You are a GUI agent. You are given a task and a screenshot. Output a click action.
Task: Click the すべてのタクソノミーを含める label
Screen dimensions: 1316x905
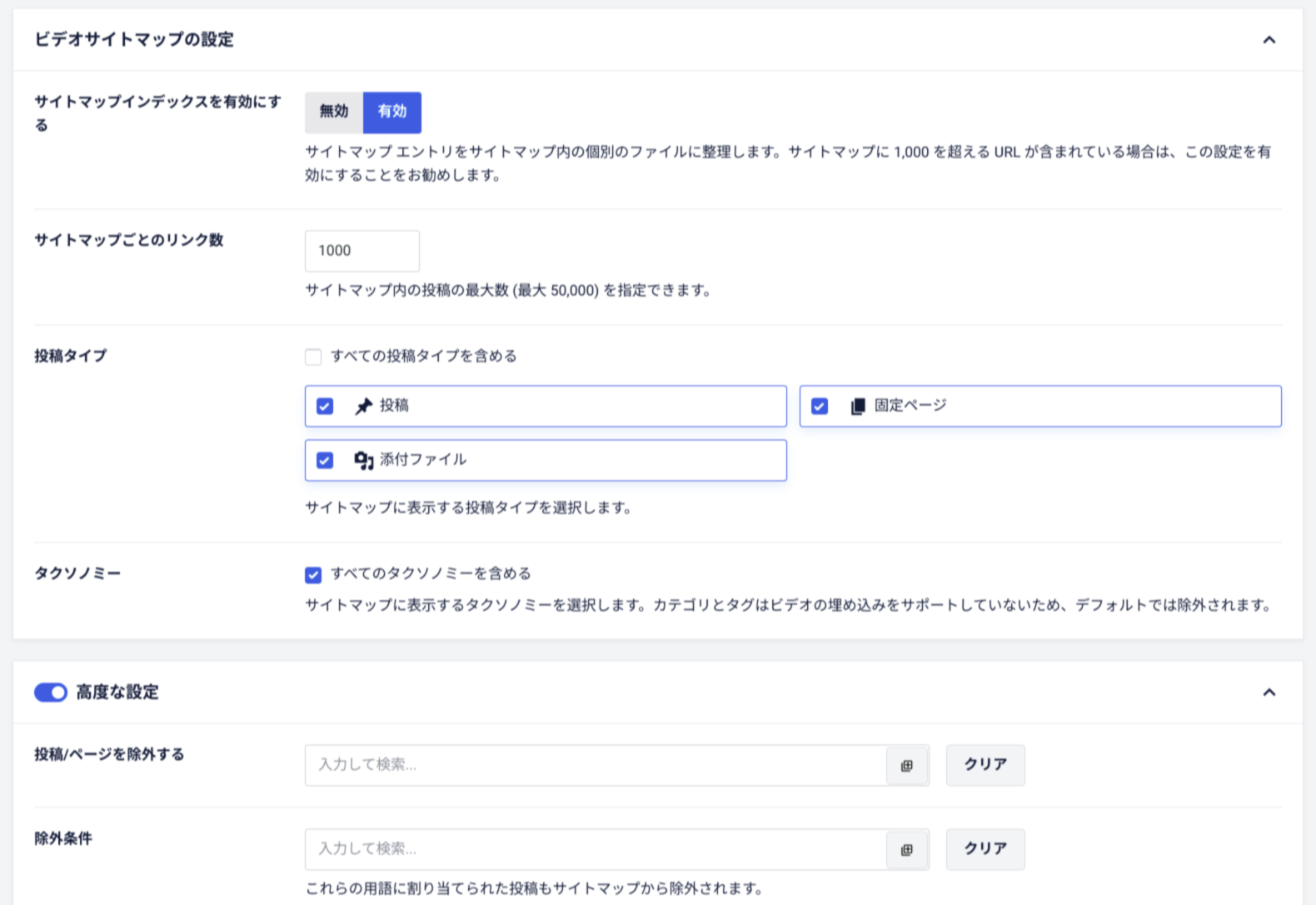(431, 573)
